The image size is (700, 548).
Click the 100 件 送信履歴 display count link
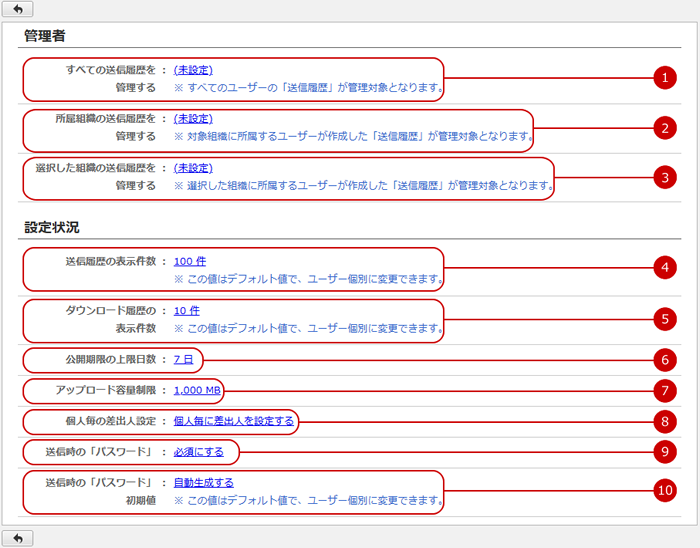190,261
